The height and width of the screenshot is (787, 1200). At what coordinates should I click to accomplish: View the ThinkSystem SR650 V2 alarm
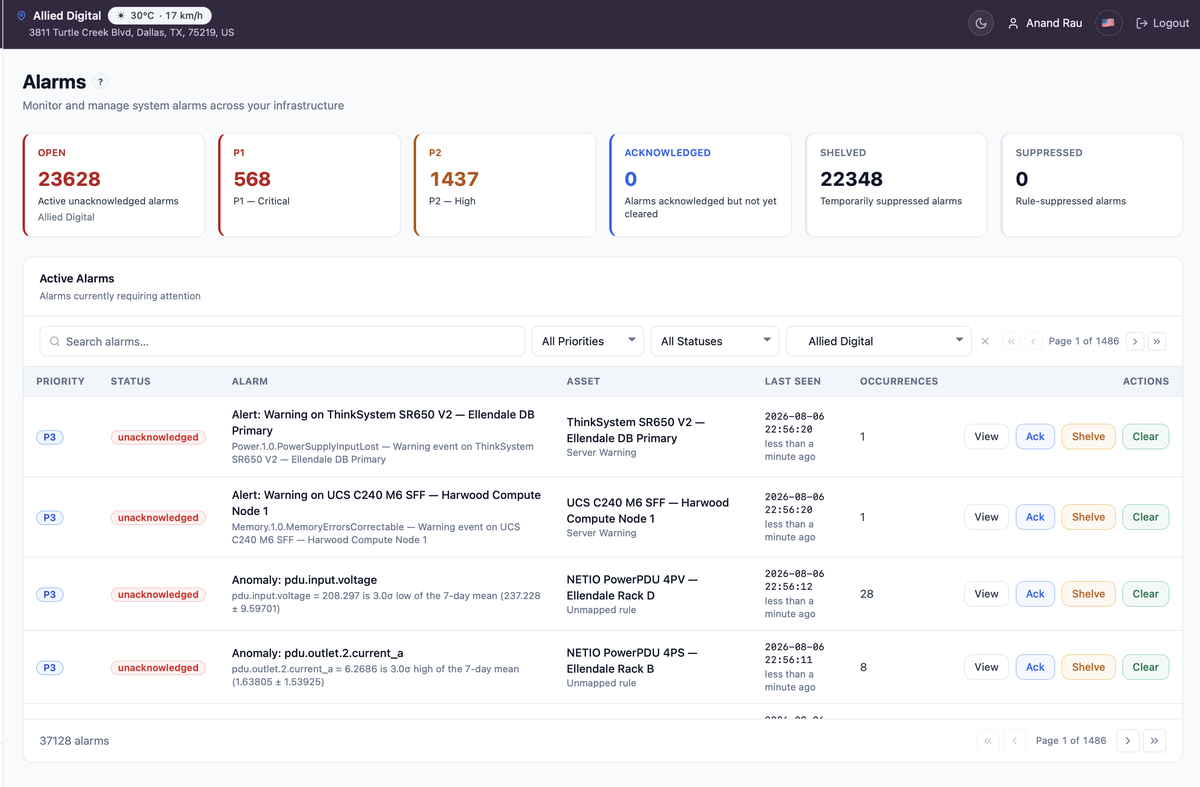[x=986, y=437]
